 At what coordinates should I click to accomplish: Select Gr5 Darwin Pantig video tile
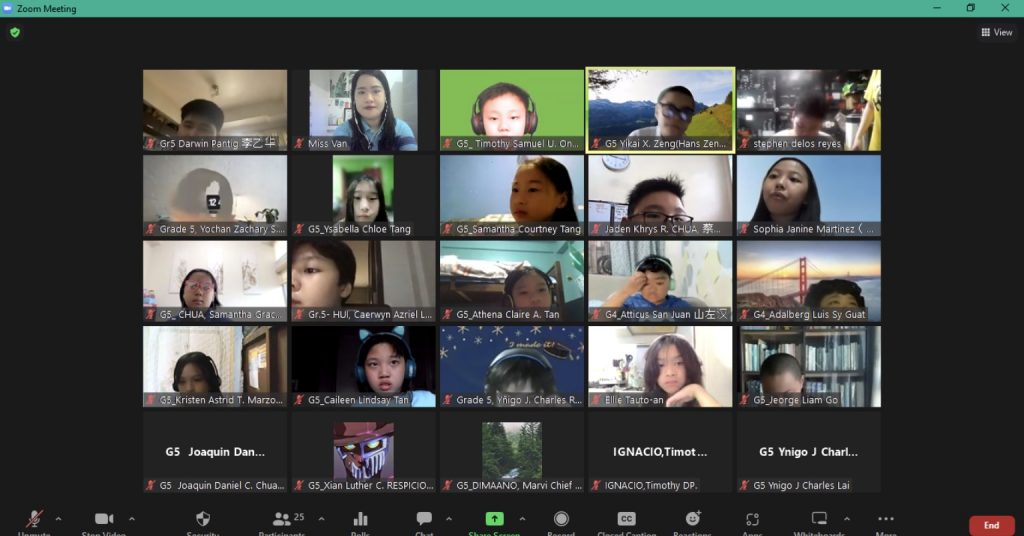pyautogui.click(x=215, y=110)
